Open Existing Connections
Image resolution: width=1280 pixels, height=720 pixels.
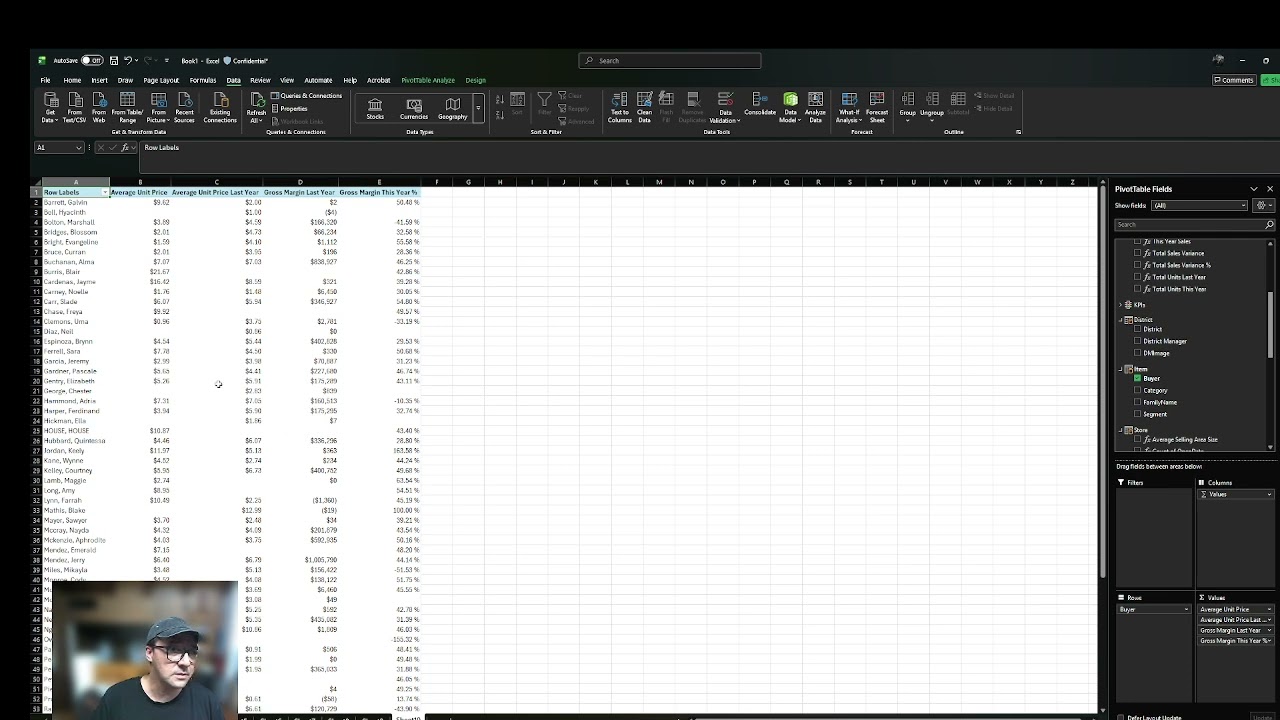[220, 107]
